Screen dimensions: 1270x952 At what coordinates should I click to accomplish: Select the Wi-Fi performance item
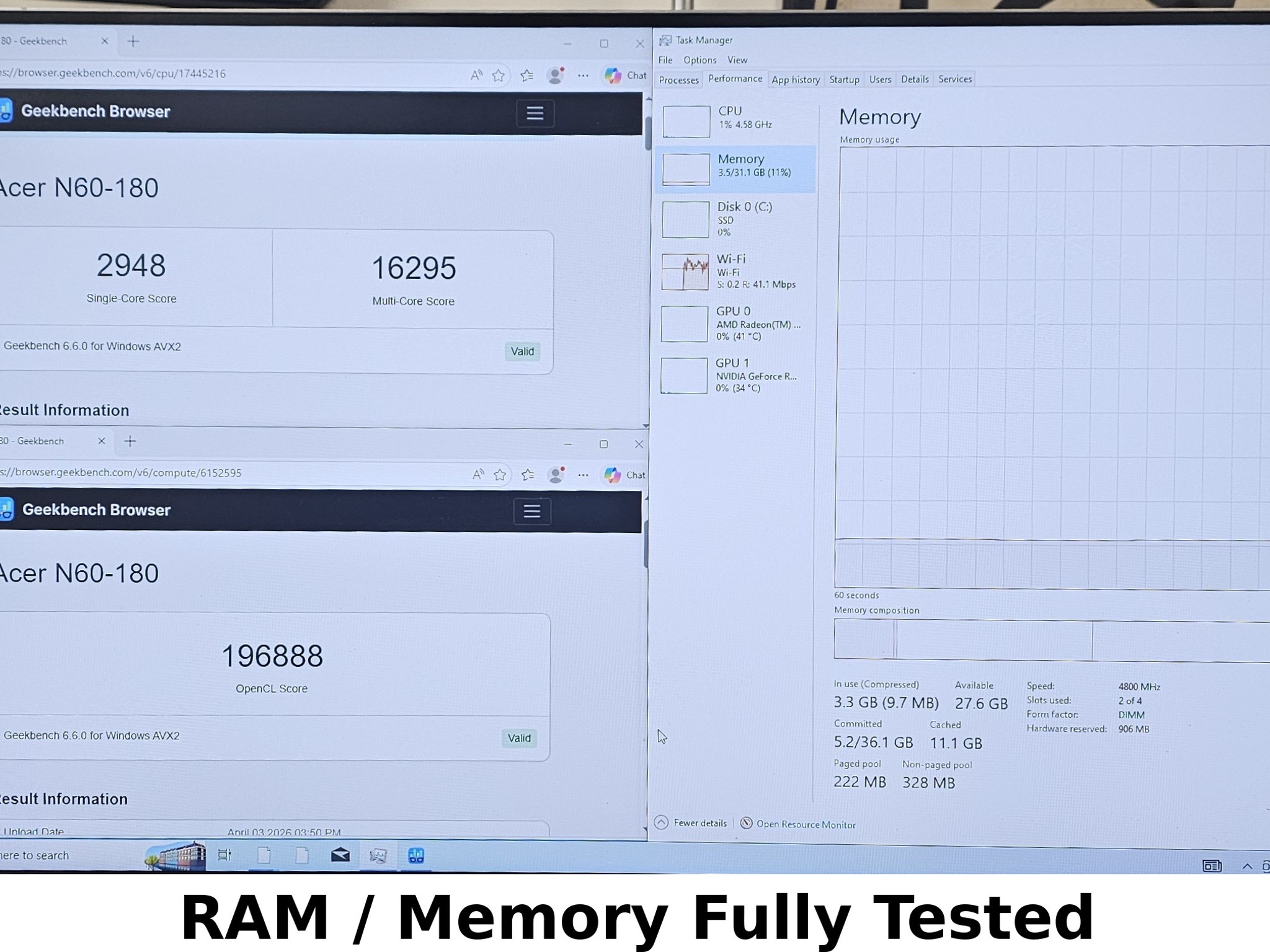735,271
